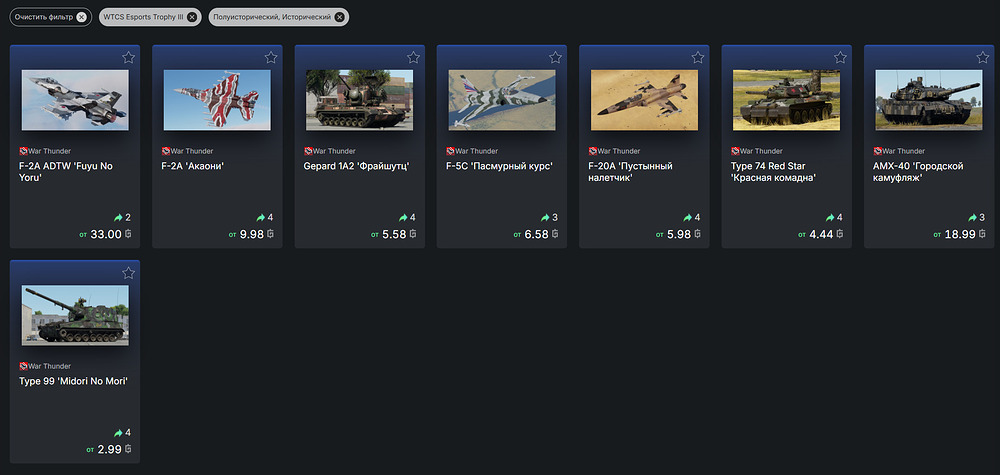Click the 33.00 price on F-2A ADTW
Viewport: 1000px width, 475px height.
tap(105, 234)
